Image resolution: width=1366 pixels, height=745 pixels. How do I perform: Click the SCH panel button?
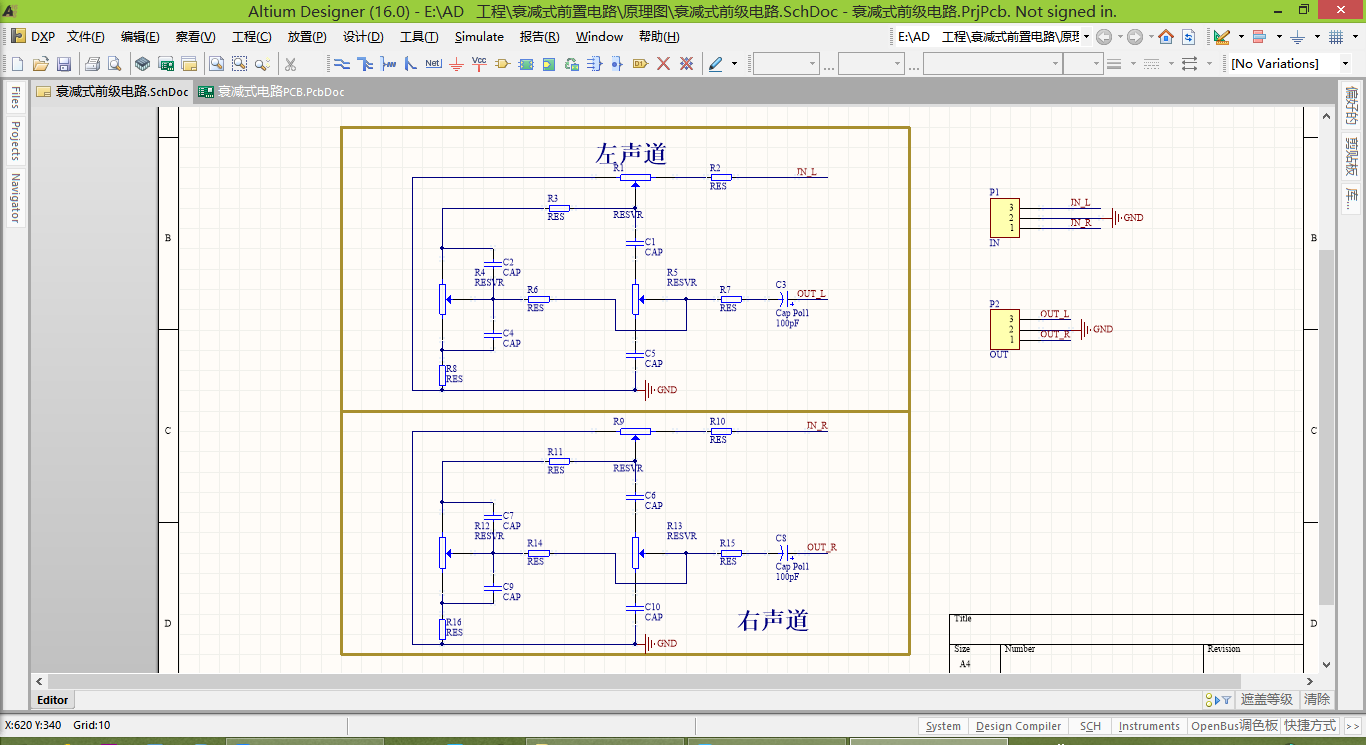coord(1090,726)
